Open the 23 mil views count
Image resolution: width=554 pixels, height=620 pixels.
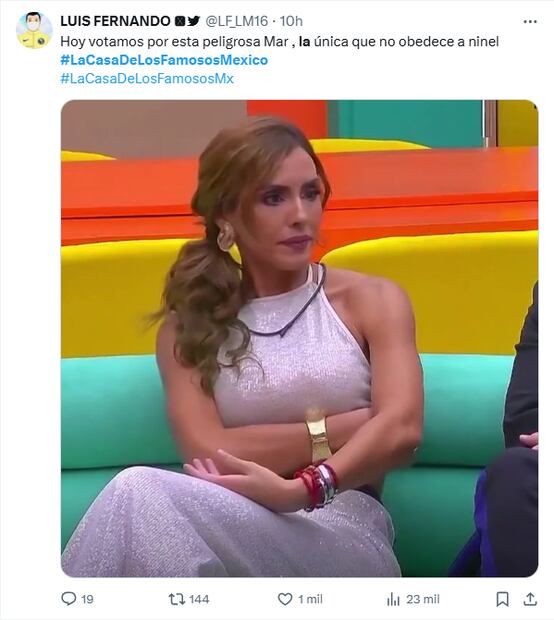[423, 599]
